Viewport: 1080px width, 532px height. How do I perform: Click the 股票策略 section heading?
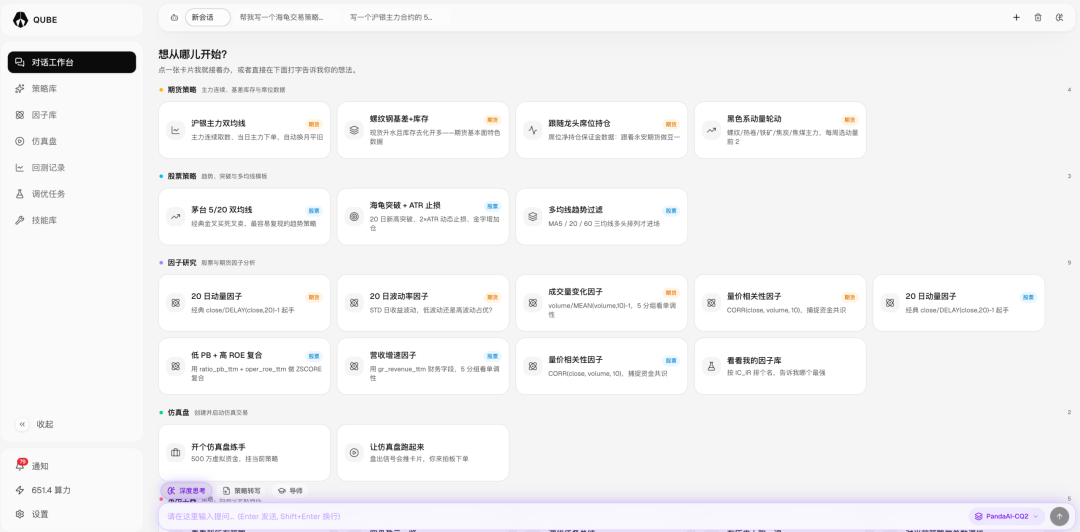(182, 176)
